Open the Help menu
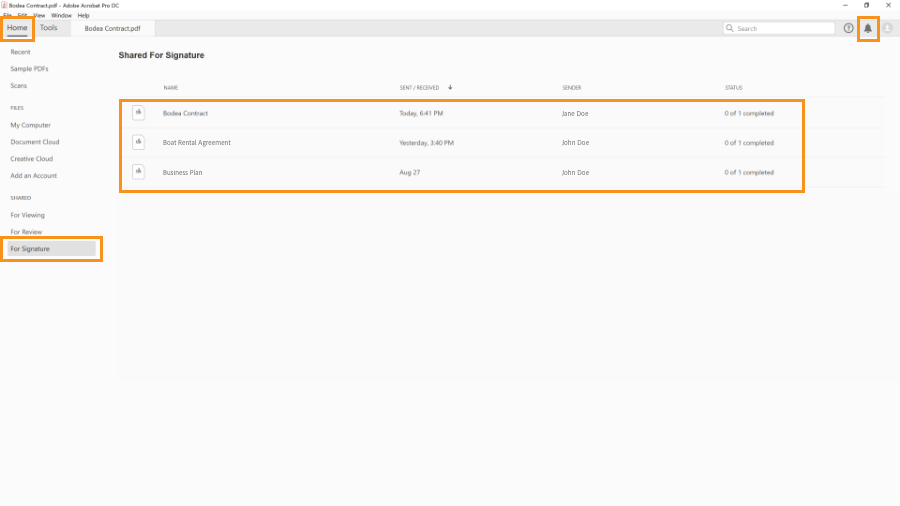Image resolution: width=900 pixels, height=506 pixels. pyautogui.click(x=83, y=15)
